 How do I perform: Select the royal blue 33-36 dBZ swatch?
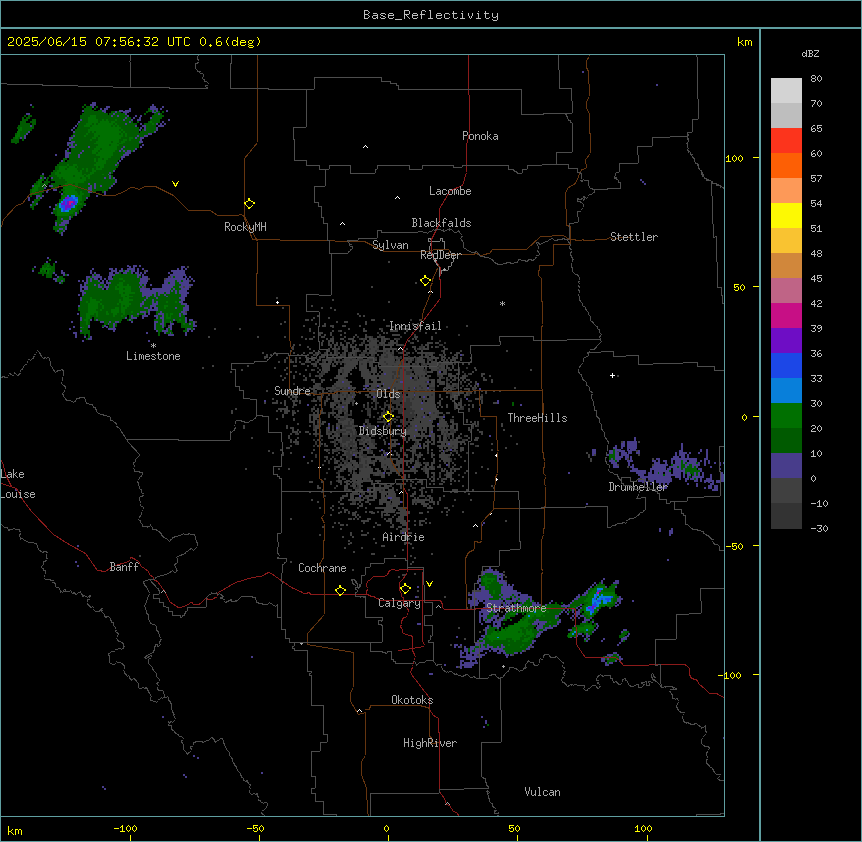pos(786,365)
